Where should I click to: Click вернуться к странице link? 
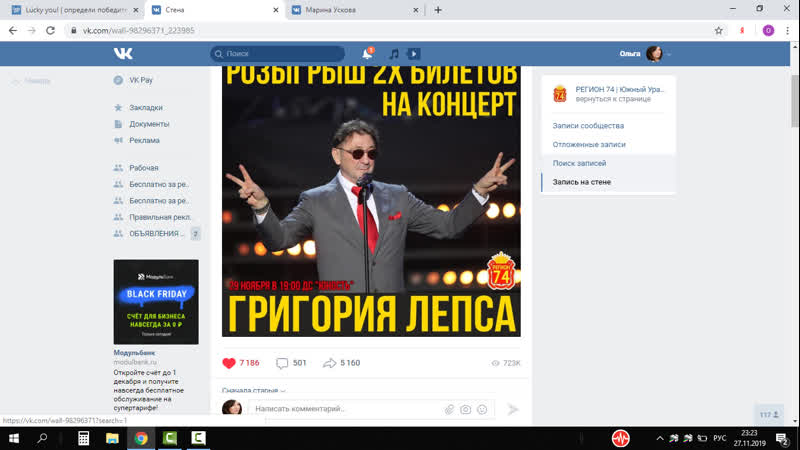tap(613, 99)
